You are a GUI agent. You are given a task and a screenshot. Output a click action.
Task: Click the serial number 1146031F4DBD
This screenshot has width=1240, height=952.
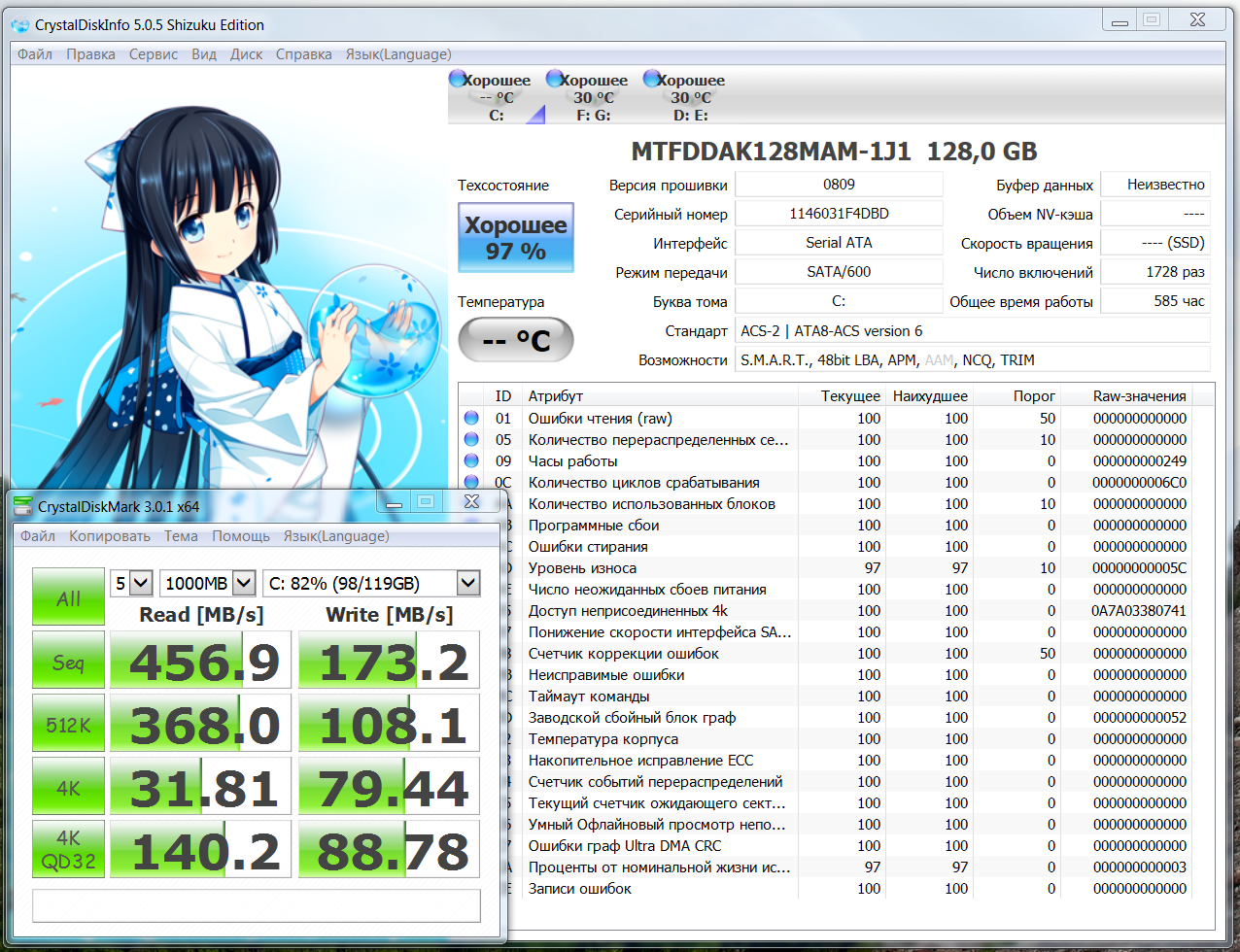point(839,214)
